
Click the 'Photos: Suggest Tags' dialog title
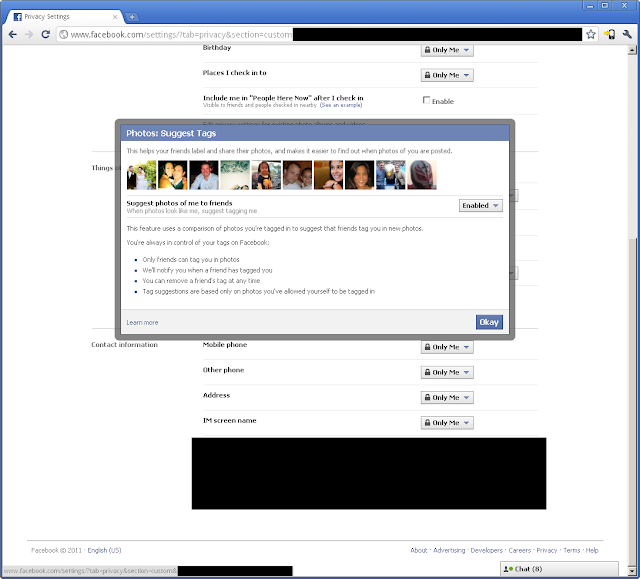[x=171, y=133]
